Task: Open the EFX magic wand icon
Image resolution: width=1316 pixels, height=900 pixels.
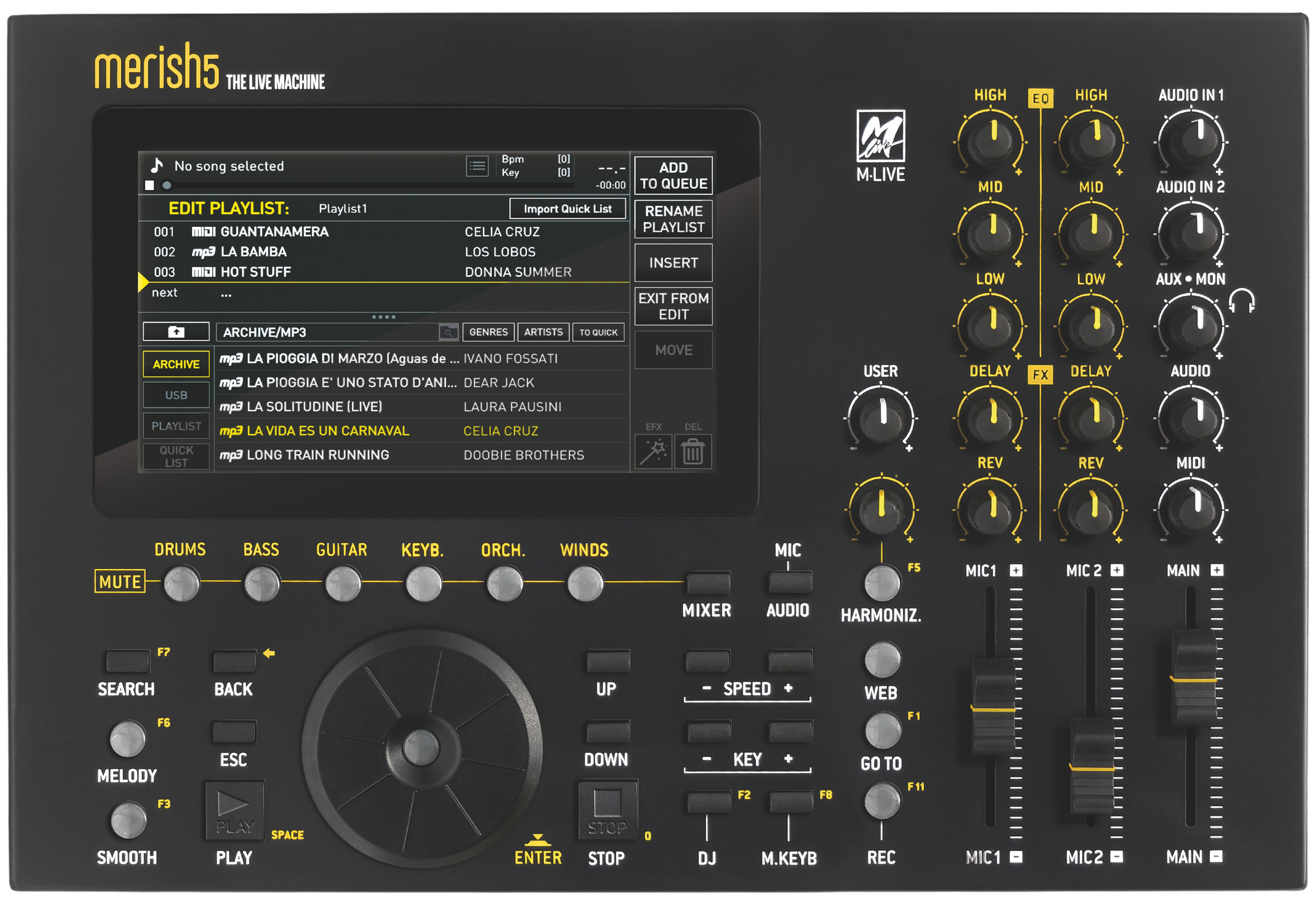Action: [653, 452]
